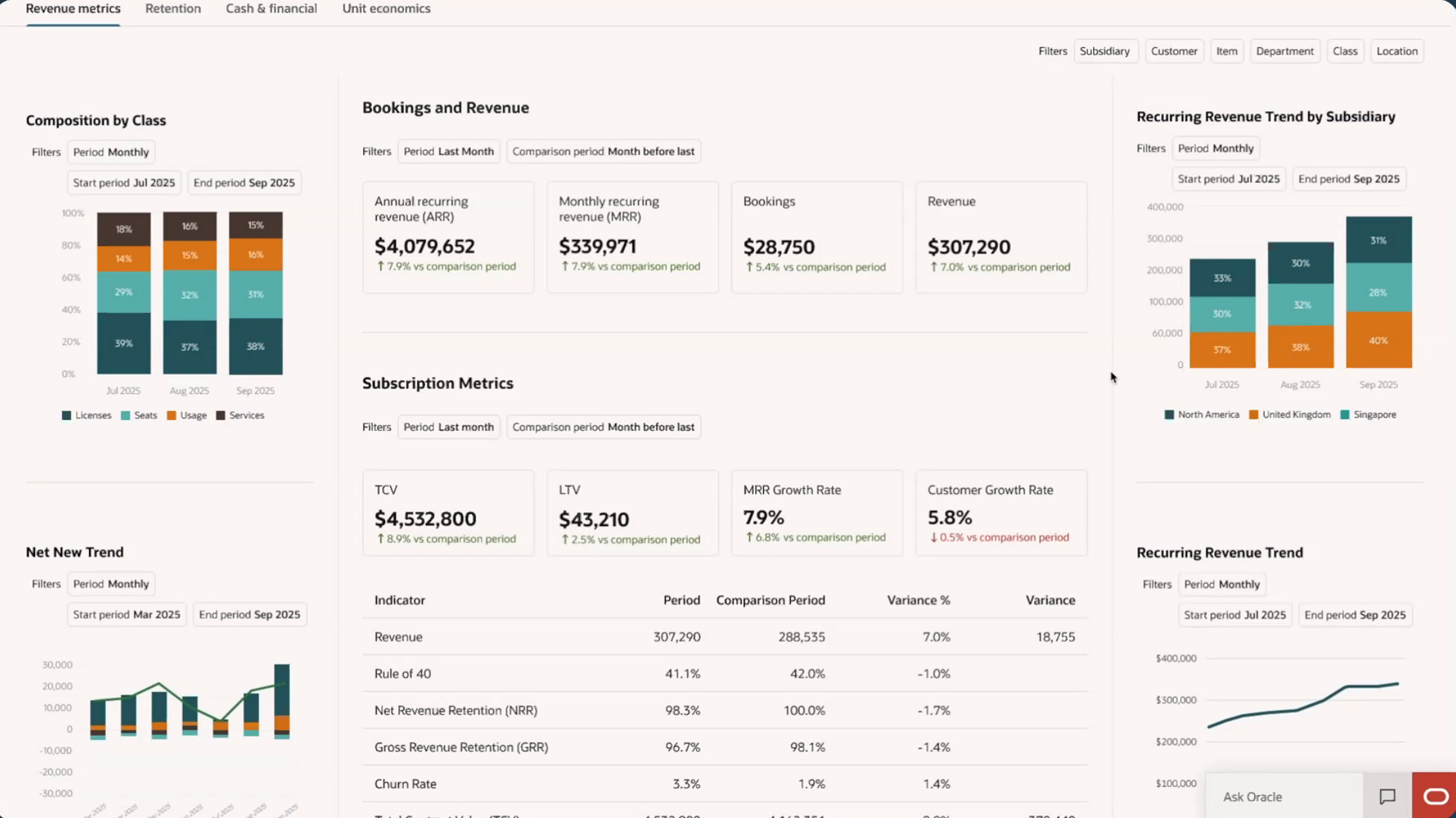Click the red Oracle assistant icon

point(1435,796)
